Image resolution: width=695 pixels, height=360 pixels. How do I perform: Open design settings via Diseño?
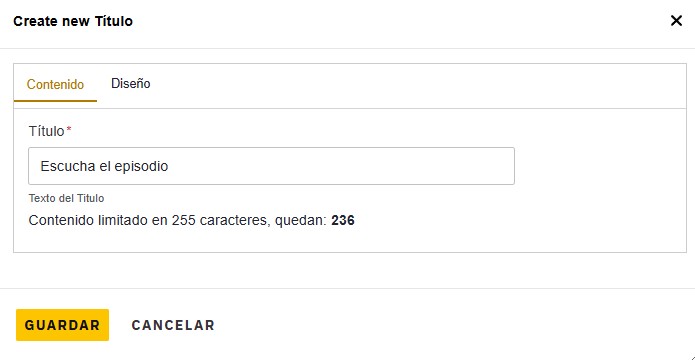(130, 83)
